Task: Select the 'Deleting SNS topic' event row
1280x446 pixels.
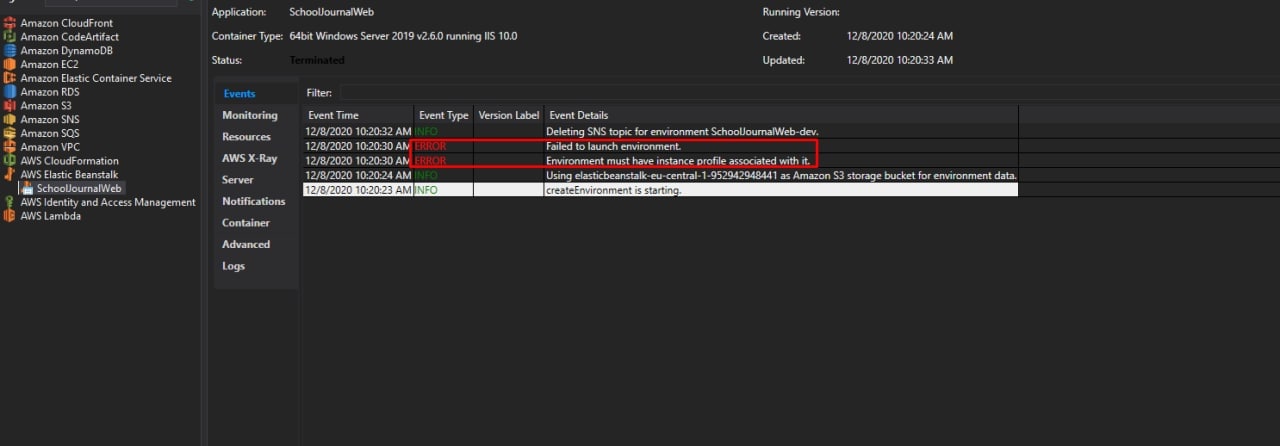Action: [x=661, y=131]
